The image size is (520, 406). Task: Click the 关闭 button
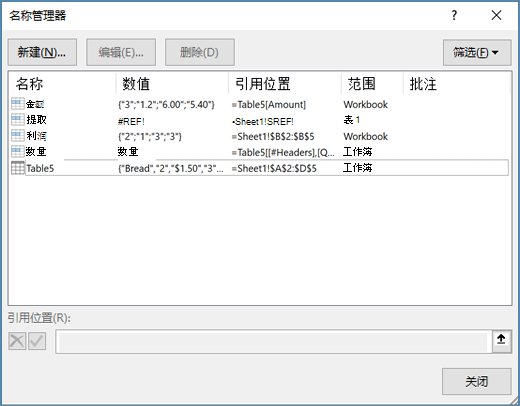pos(476,381)
